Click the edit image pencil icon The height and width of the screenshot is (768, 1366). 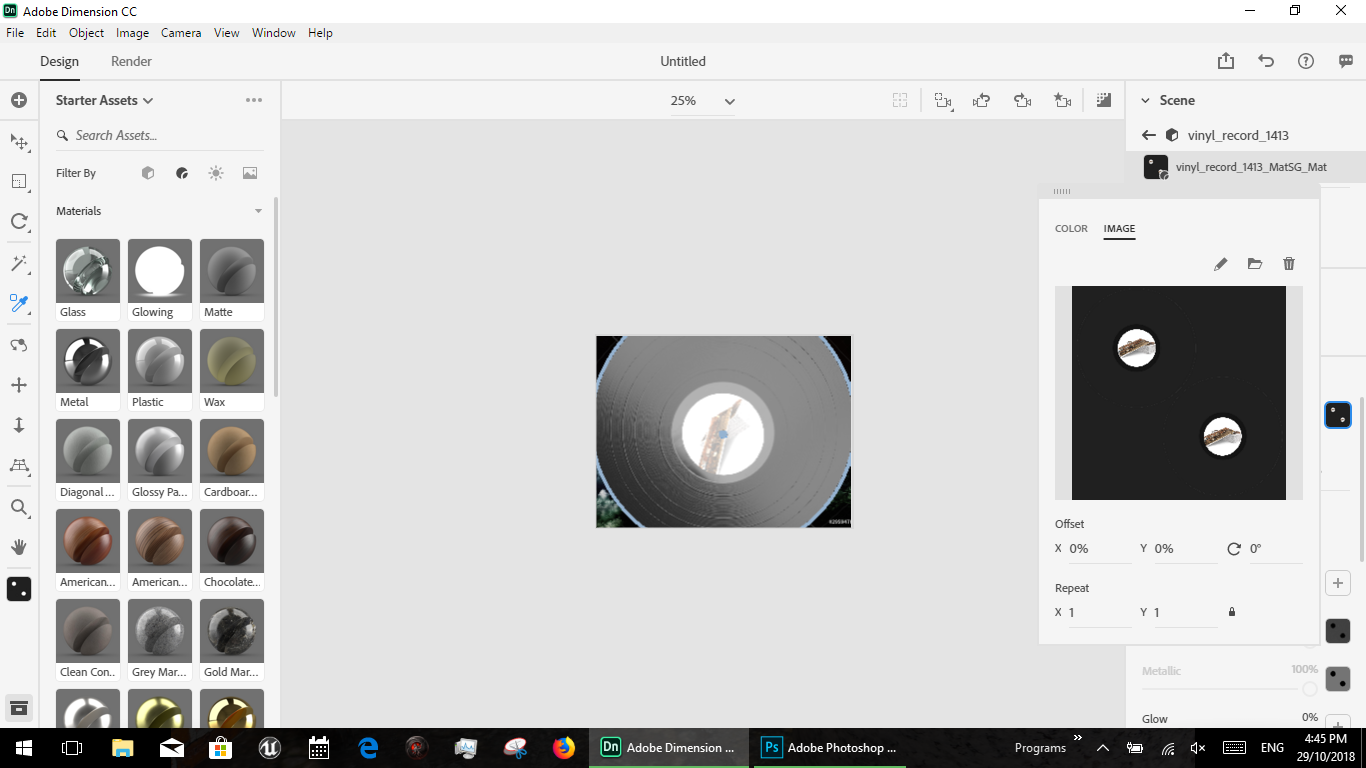click(1220, 264)
